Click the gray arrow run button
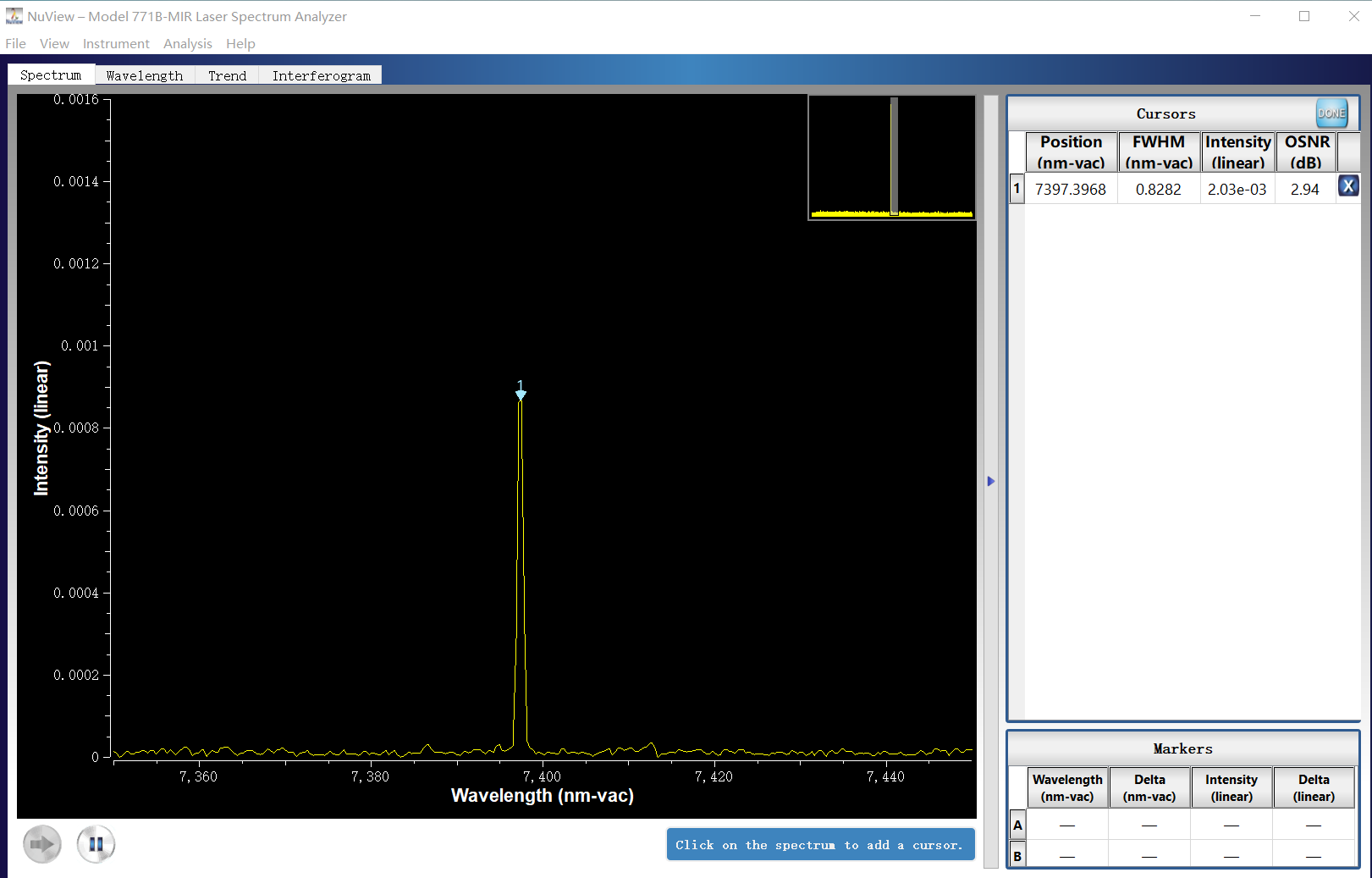Viewport: 1372px width, 878px height. tap(42, 844)
